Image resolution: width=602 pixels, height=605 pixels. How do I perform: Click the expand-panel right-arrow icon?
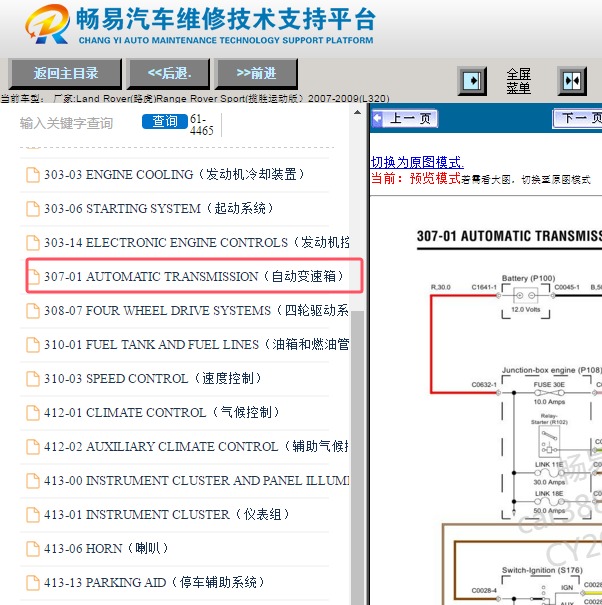click(472, 81)
